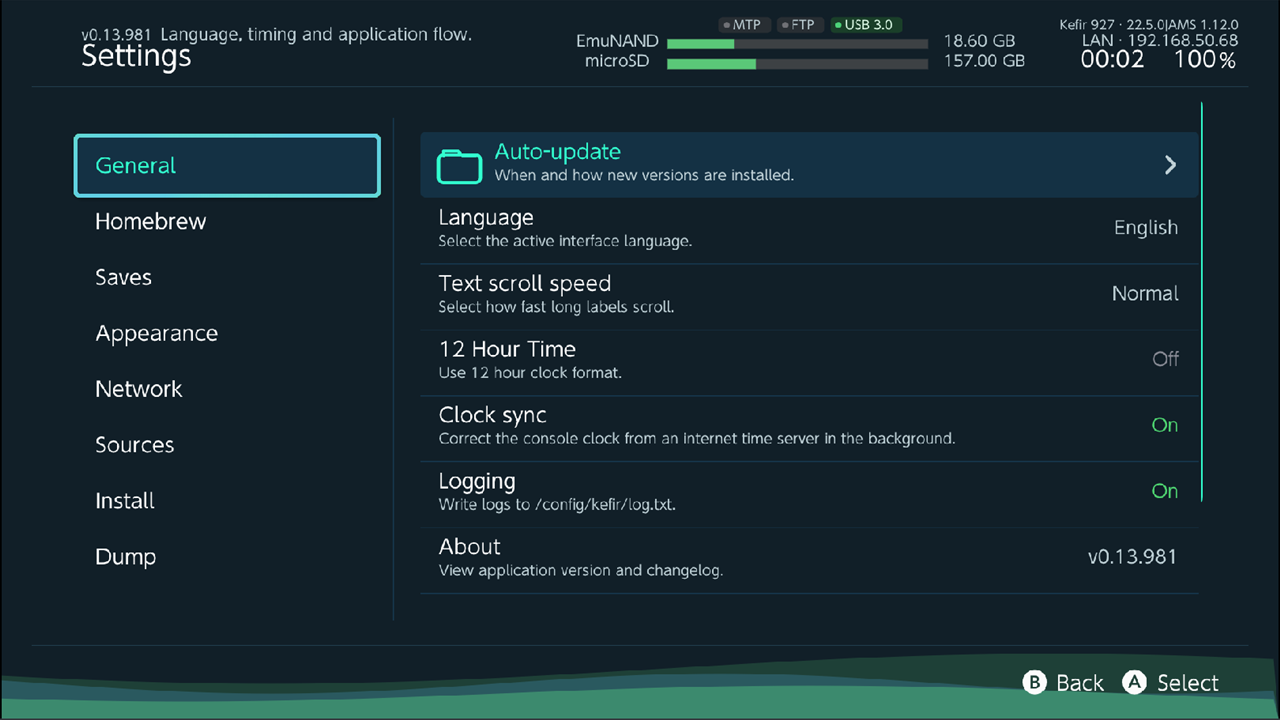Click the USB 3.0 status indicator

coord(866,25)
